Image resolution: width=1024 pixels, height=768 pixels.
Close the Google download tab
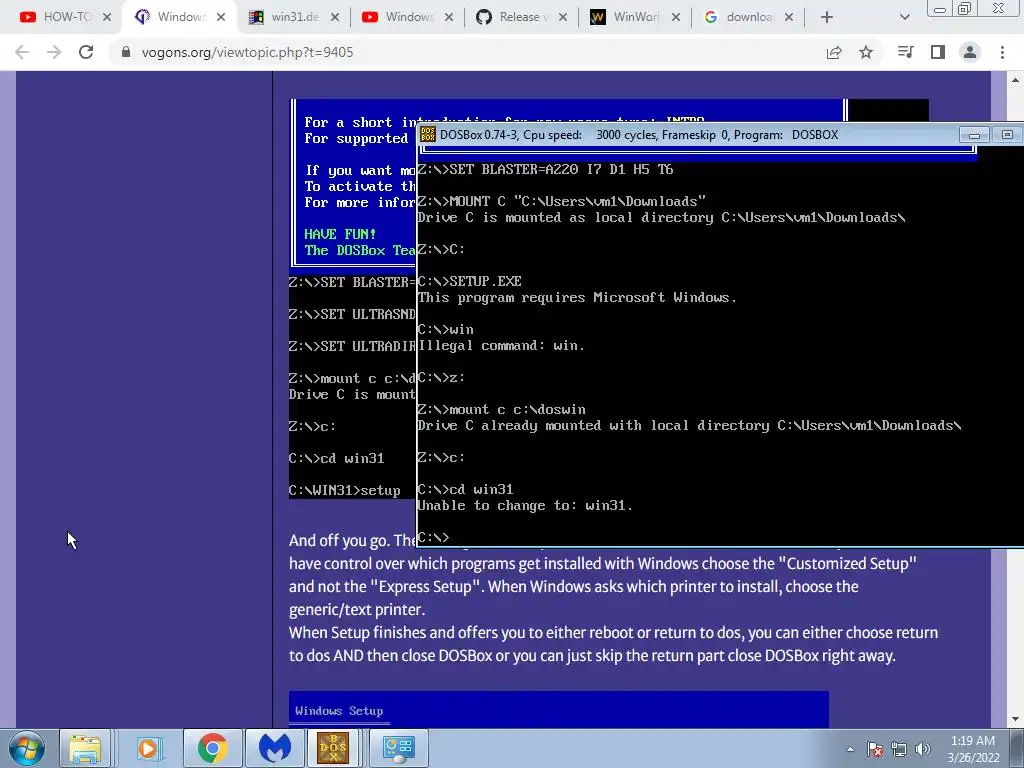(789, 17)
